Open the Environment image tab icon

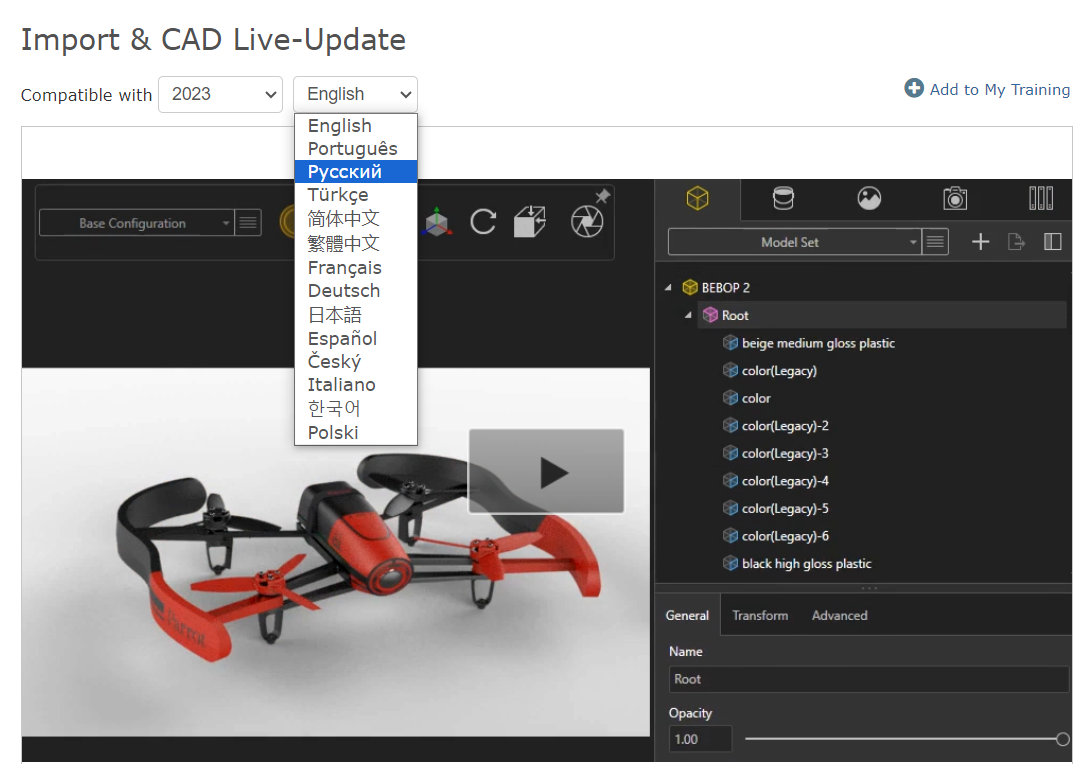click(869, 199)
